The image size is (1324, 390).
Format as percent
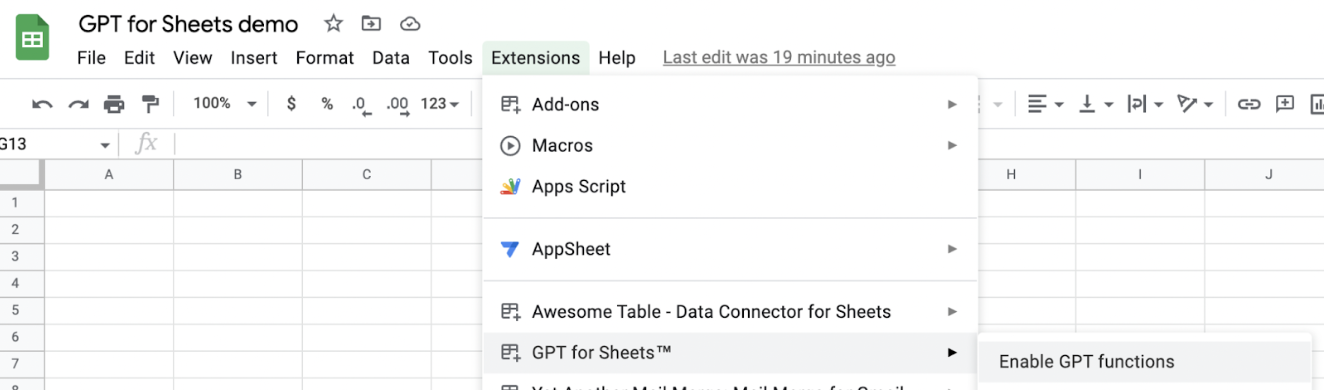click(x=327, y=103)
